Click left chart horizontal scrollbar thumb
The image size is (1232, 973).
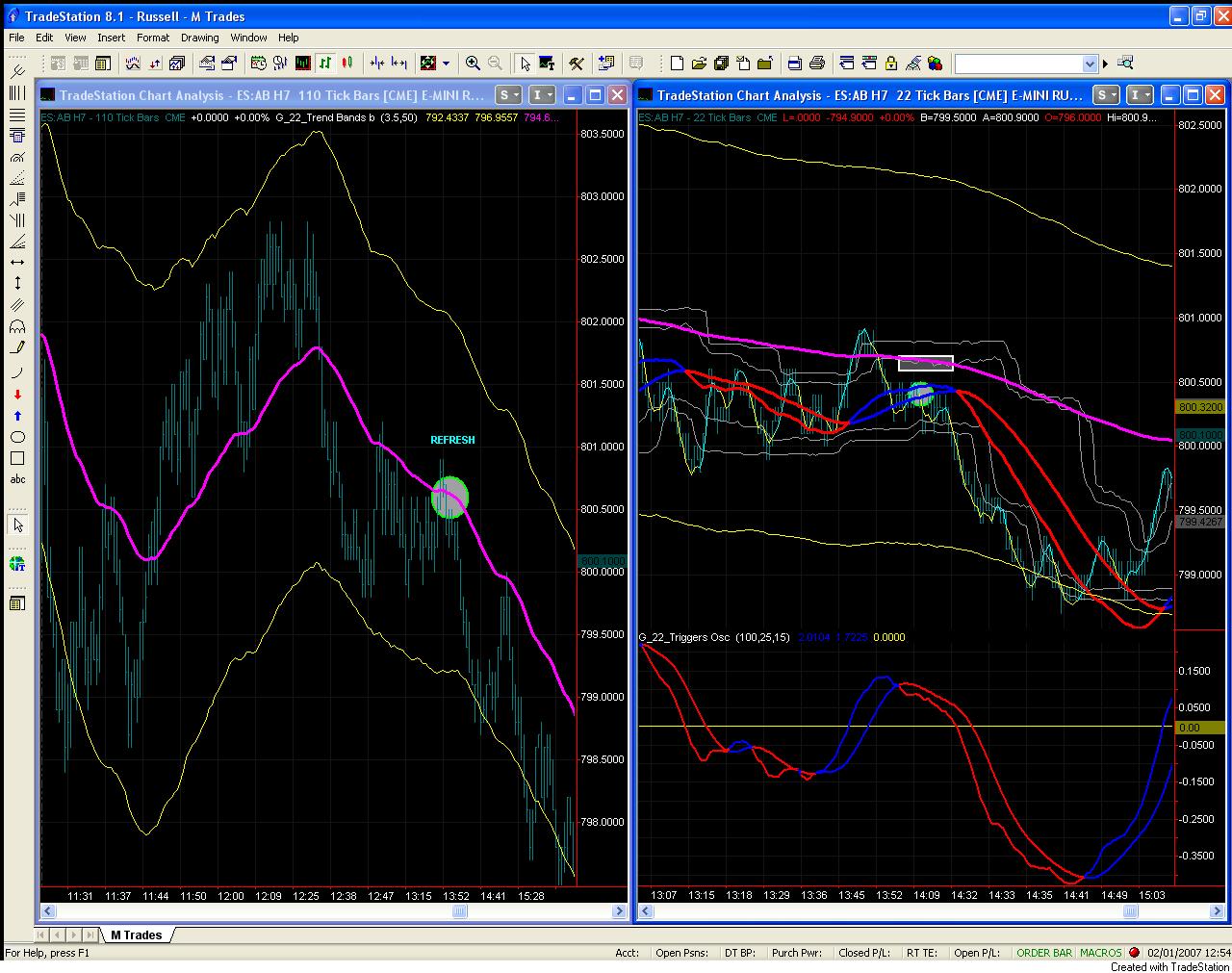460,911
